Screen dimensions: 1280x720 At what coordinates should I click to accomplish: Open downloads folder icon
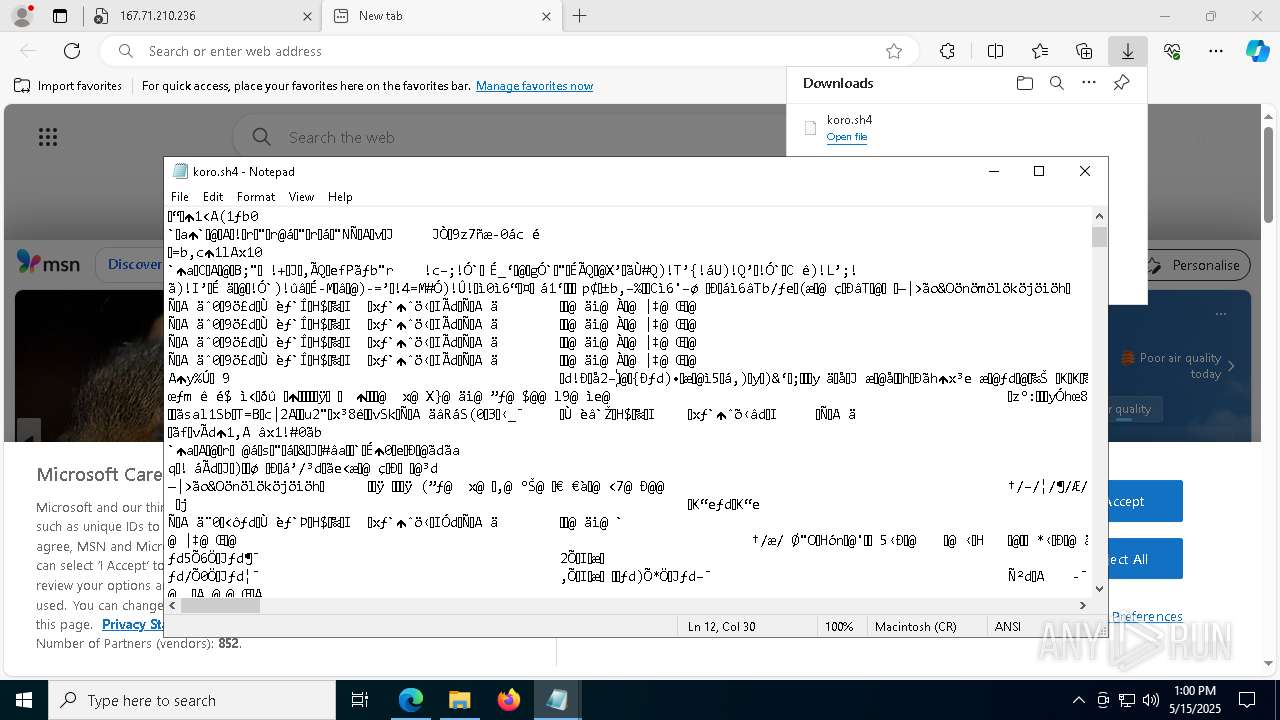click(1024, 83)
